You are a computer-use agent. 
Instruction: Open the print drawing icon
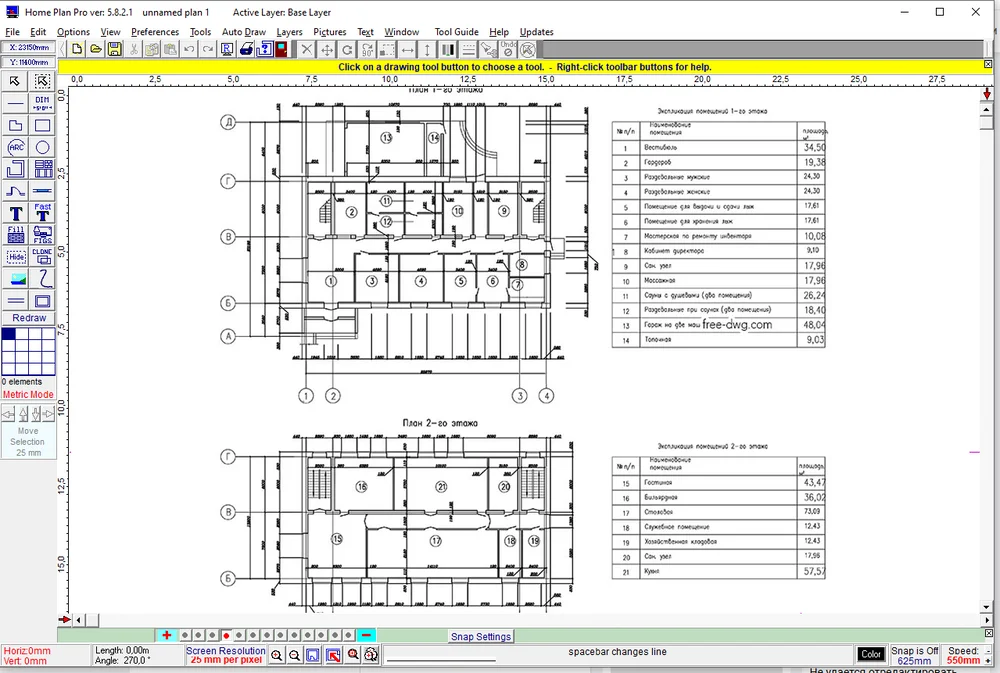click(x=245, y=49)
